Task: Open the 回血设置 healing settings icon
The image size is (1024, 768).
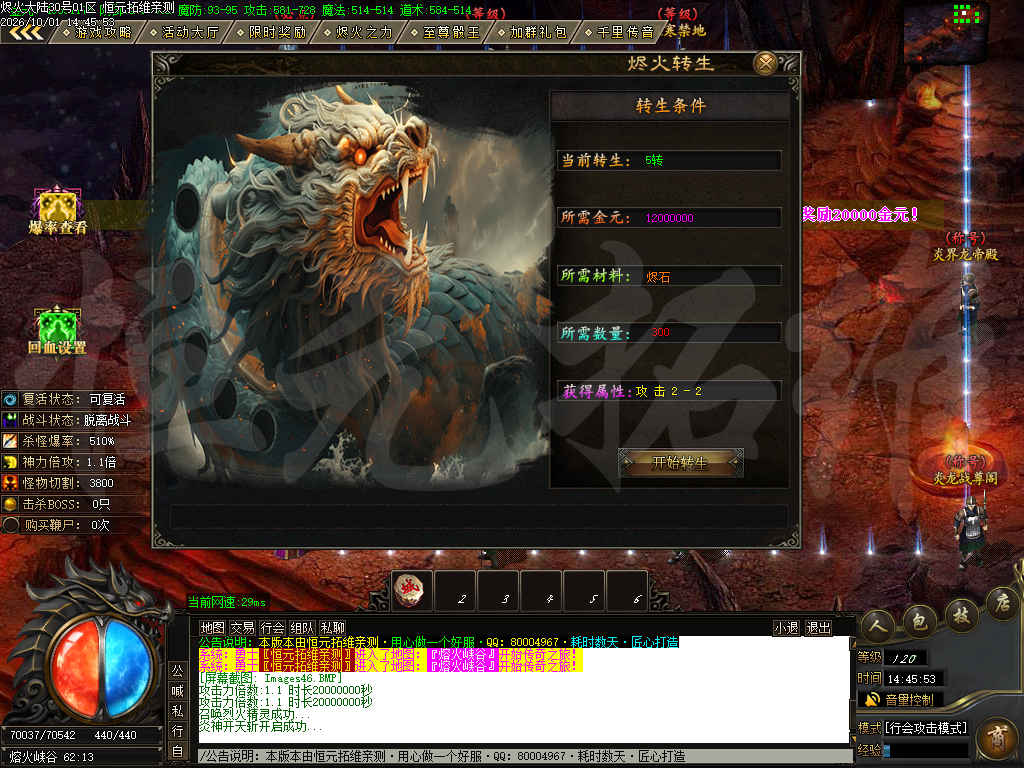Action: [x=57, y=330]
